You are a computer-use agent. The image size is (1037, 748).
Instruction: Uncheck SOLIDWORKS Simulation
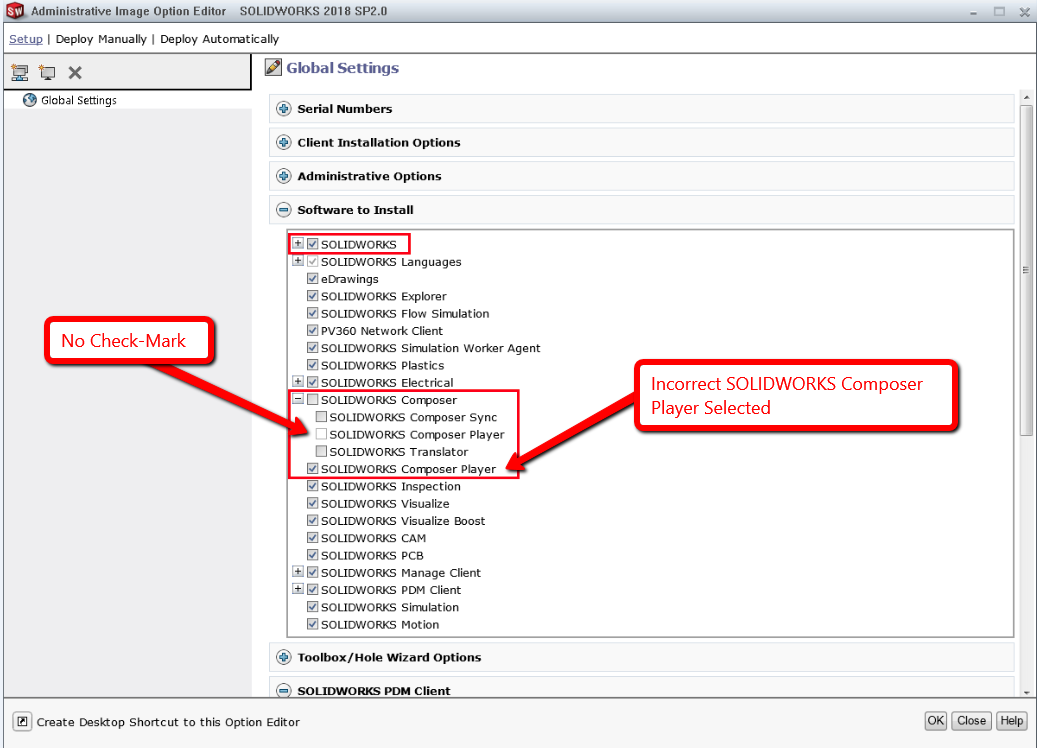(313, 606)
